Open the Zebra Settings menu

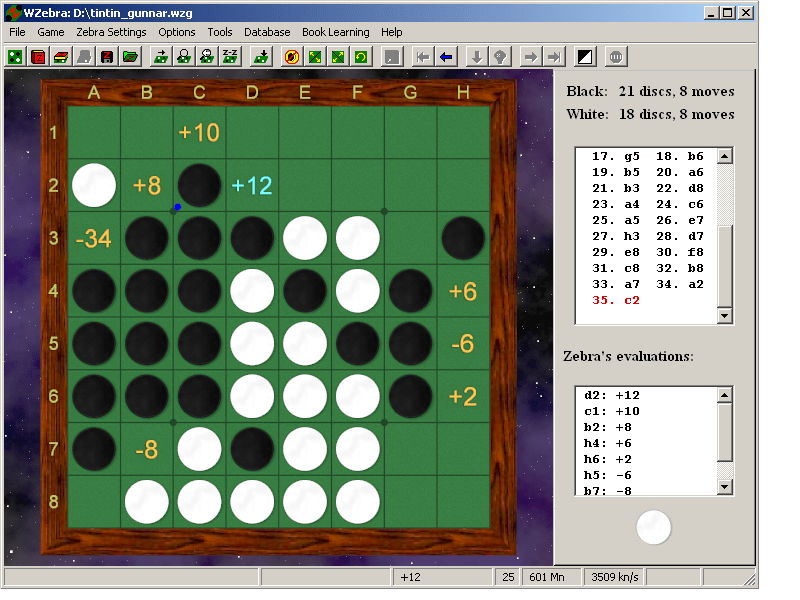[x=111, y=32]
